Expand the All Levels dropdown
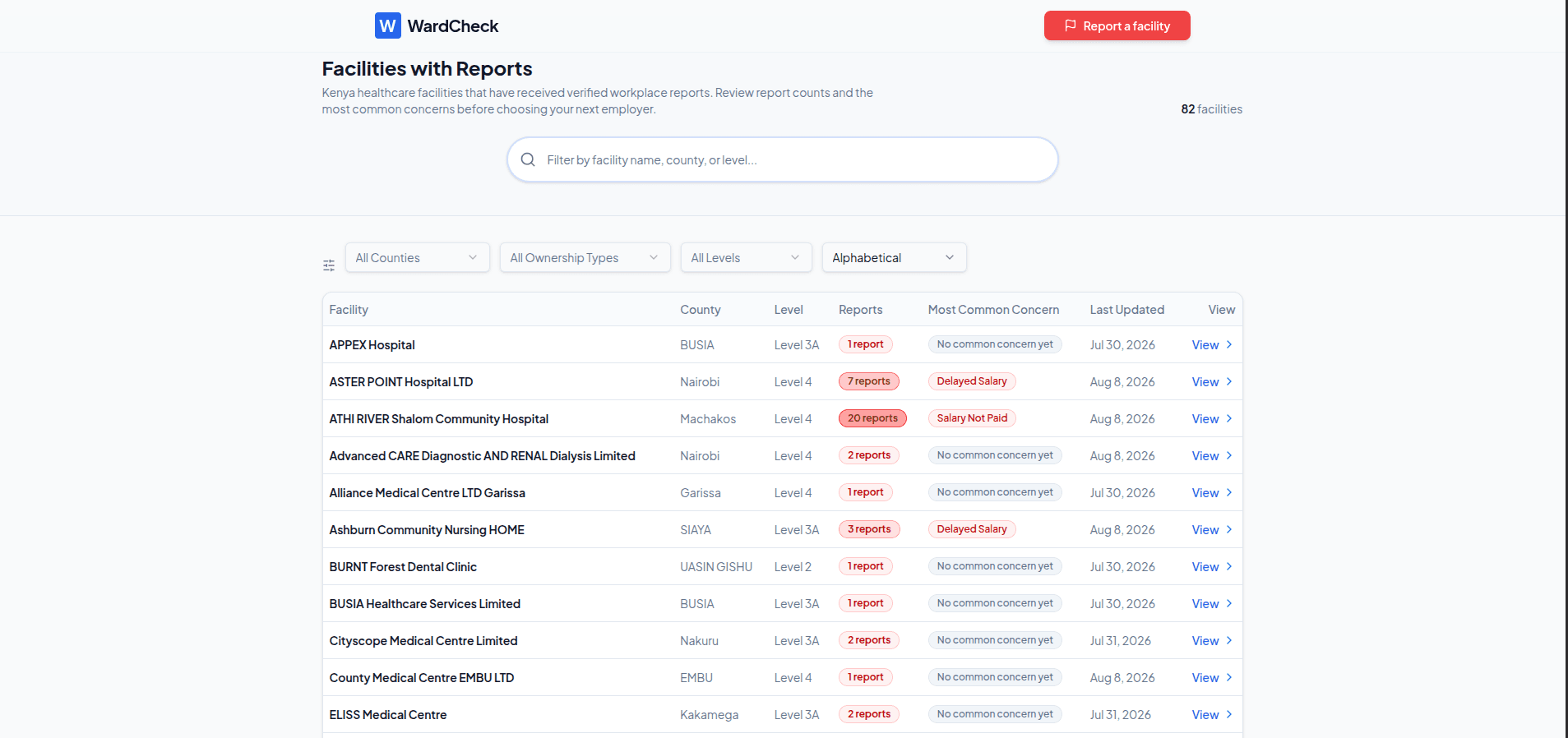Viewport: 1568px width, 738px height. (746, 257)
